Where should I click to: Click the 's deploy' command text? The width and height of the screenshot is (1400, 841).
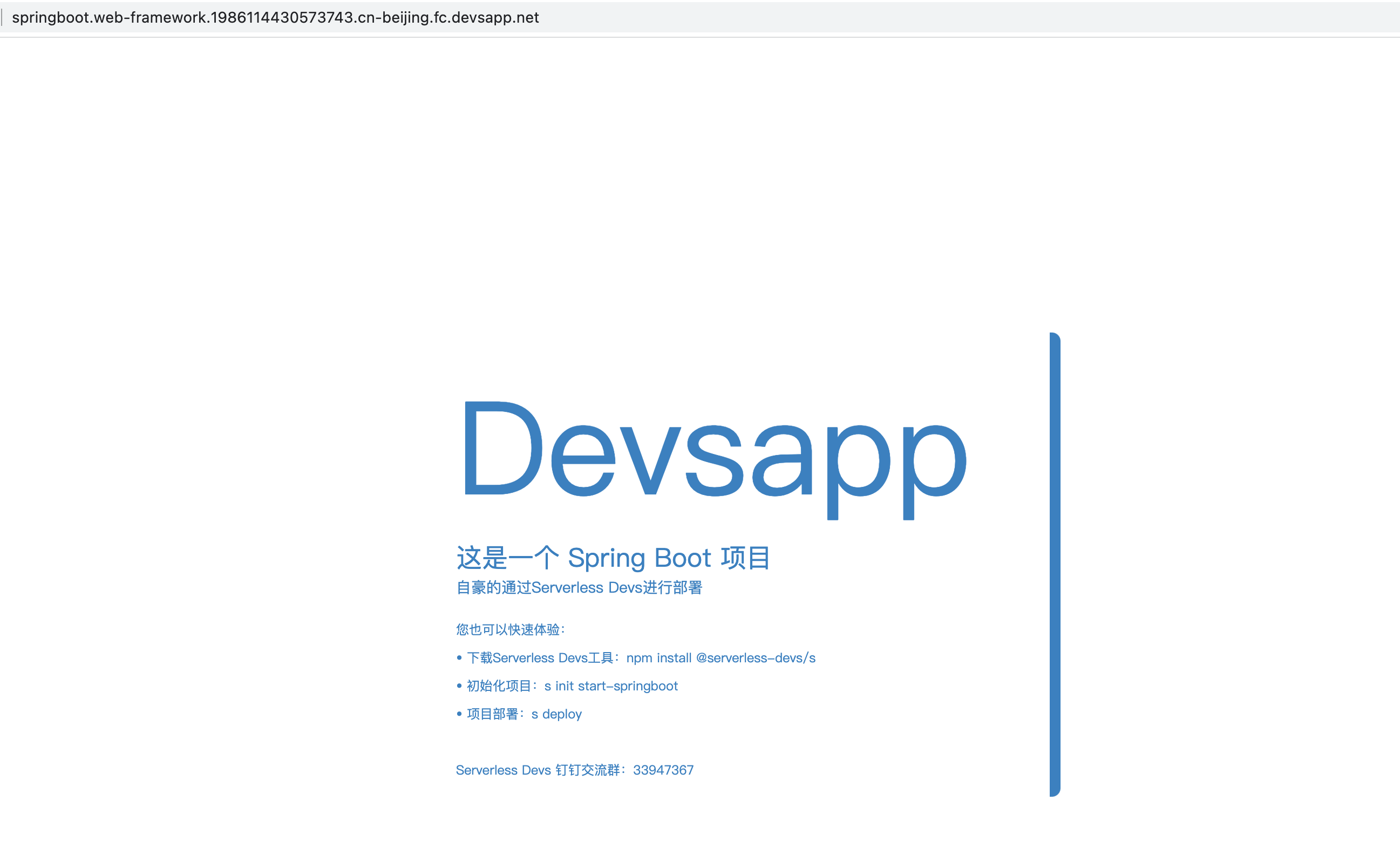(556, 714)
